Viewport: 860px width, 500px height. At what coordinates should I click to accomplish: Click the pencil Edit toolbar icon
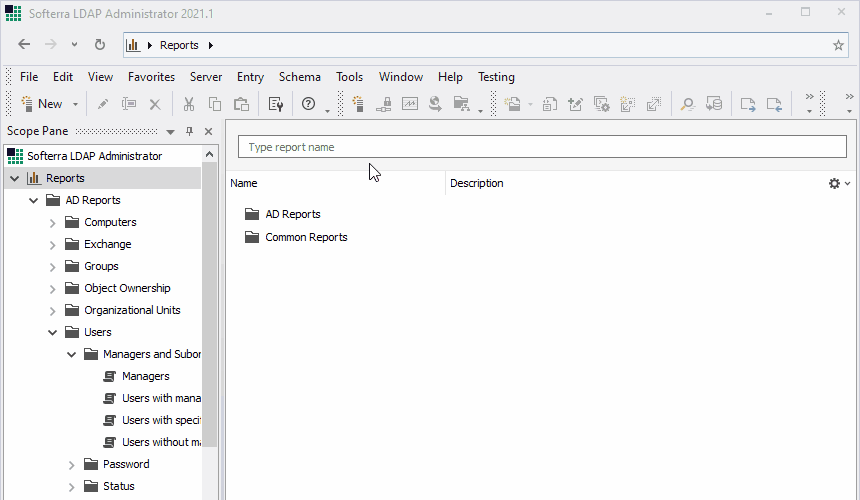tap(103, 104)
